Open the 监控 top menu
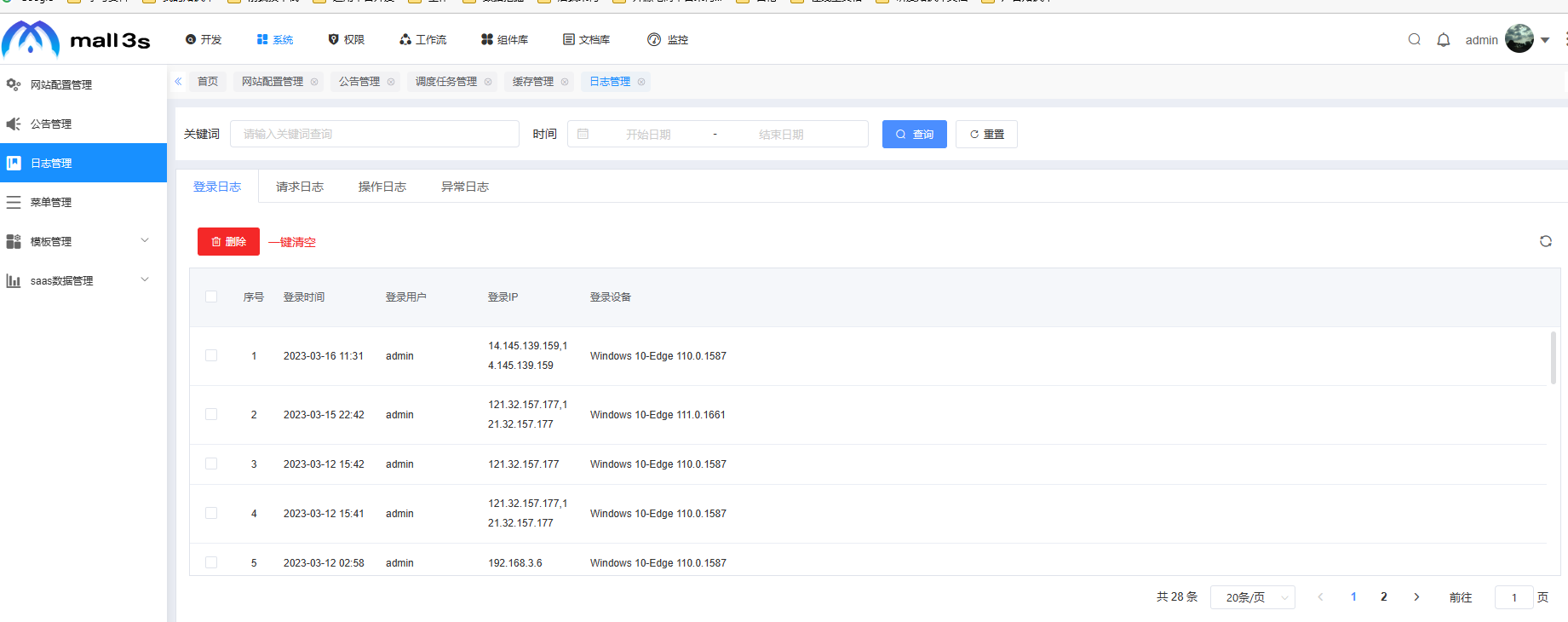Screen dimensions: 1568x622 pyautogui.click(x=668, y=40)
